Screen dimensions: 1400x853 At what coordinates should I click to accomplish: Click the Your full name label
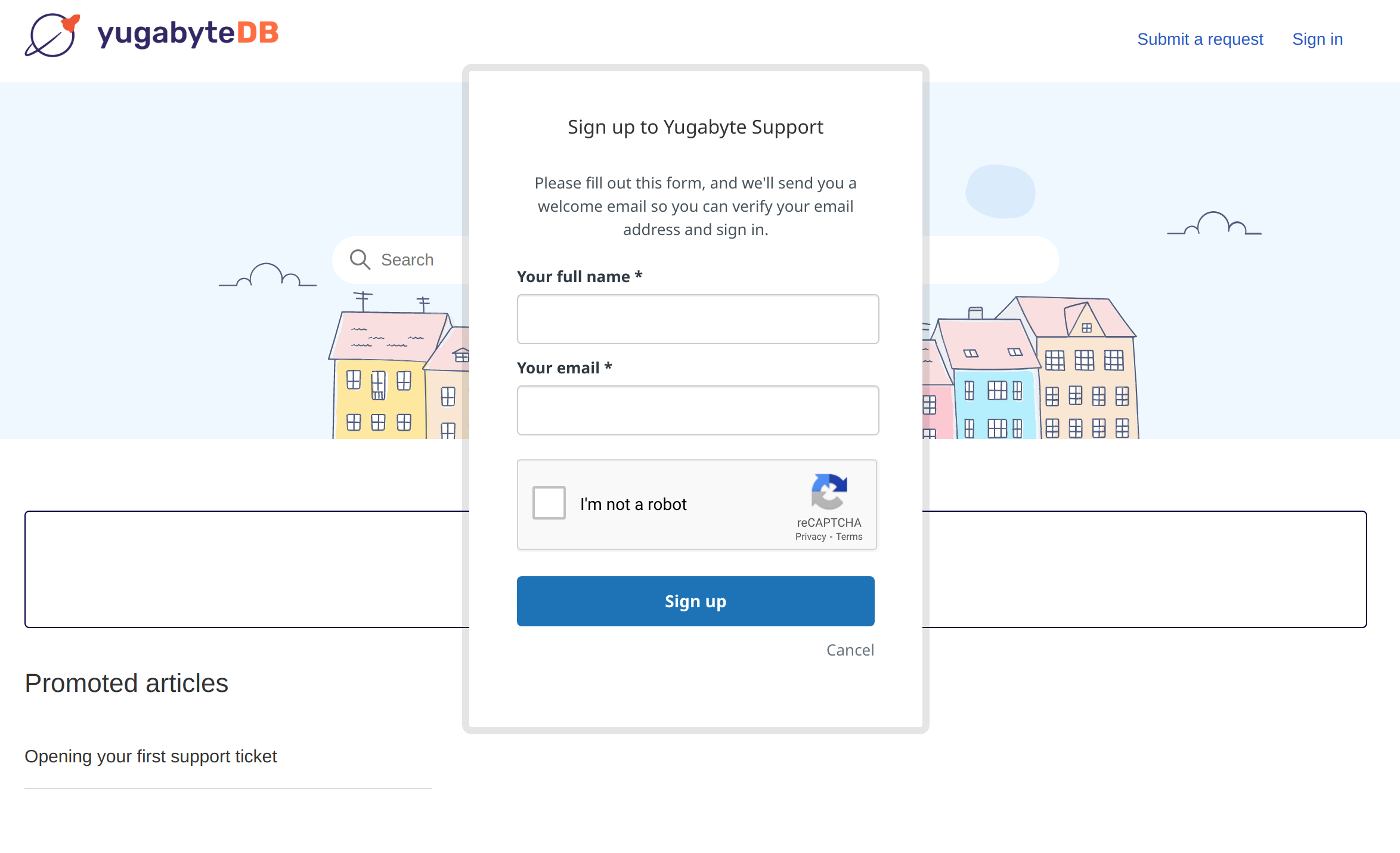point(579,277)
